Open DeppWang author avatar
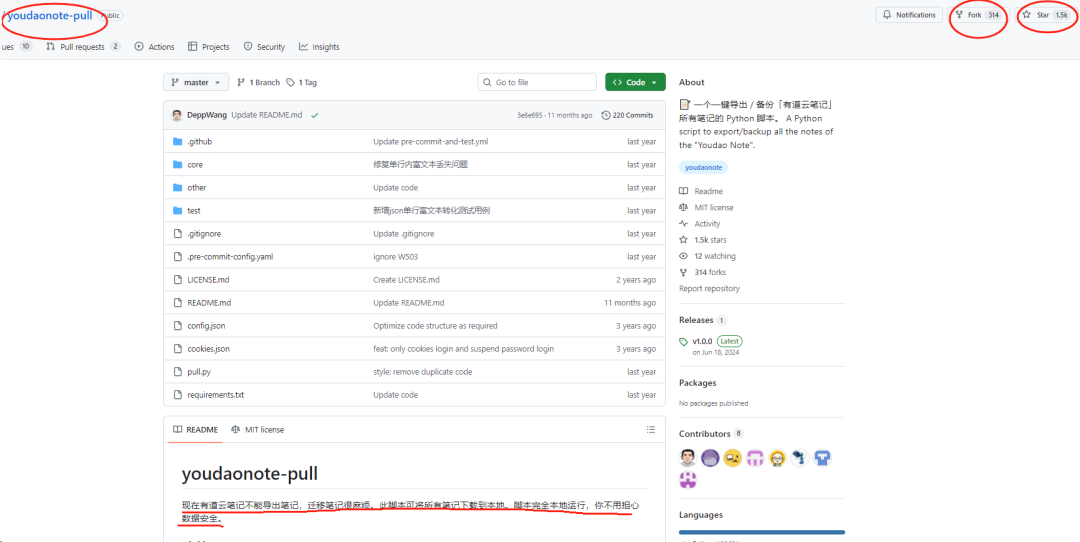The width and height of the screenshot is (1080, 542). (x=177, y=115)
